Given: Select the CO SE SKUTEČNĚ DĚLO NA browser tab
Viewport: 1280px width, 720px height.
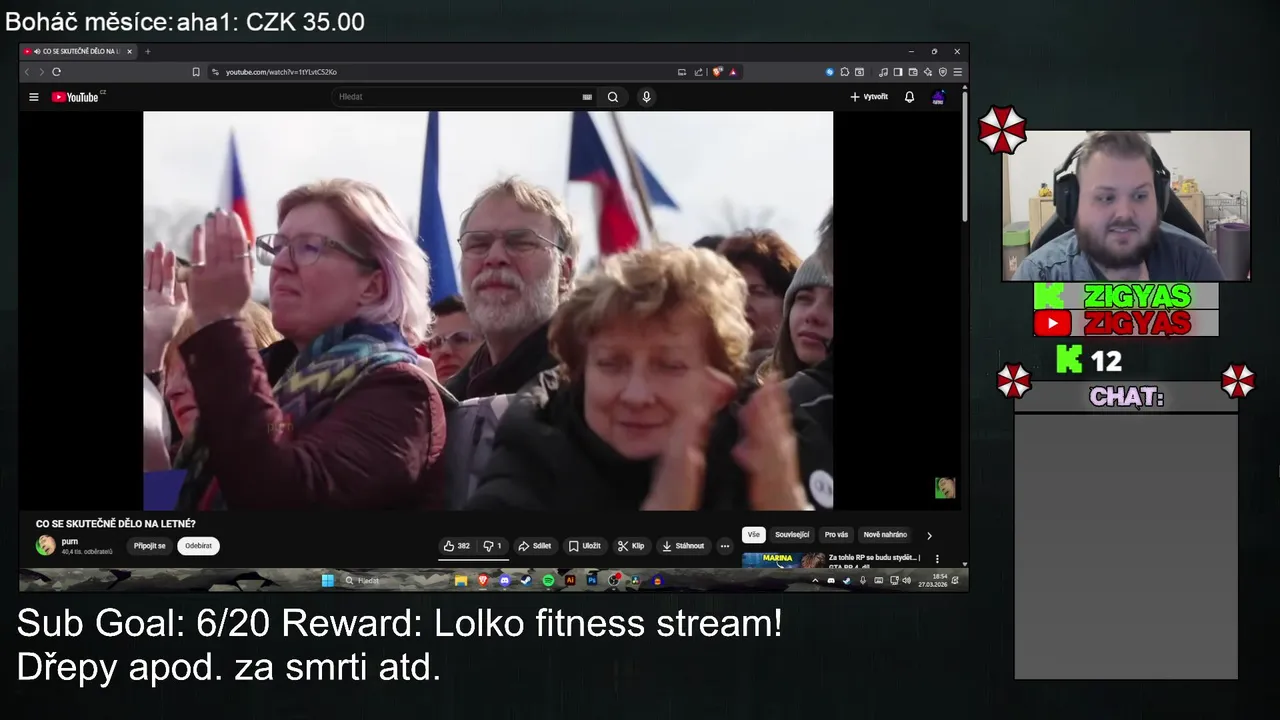Looking at the screenshot, I should coord(79,51).
